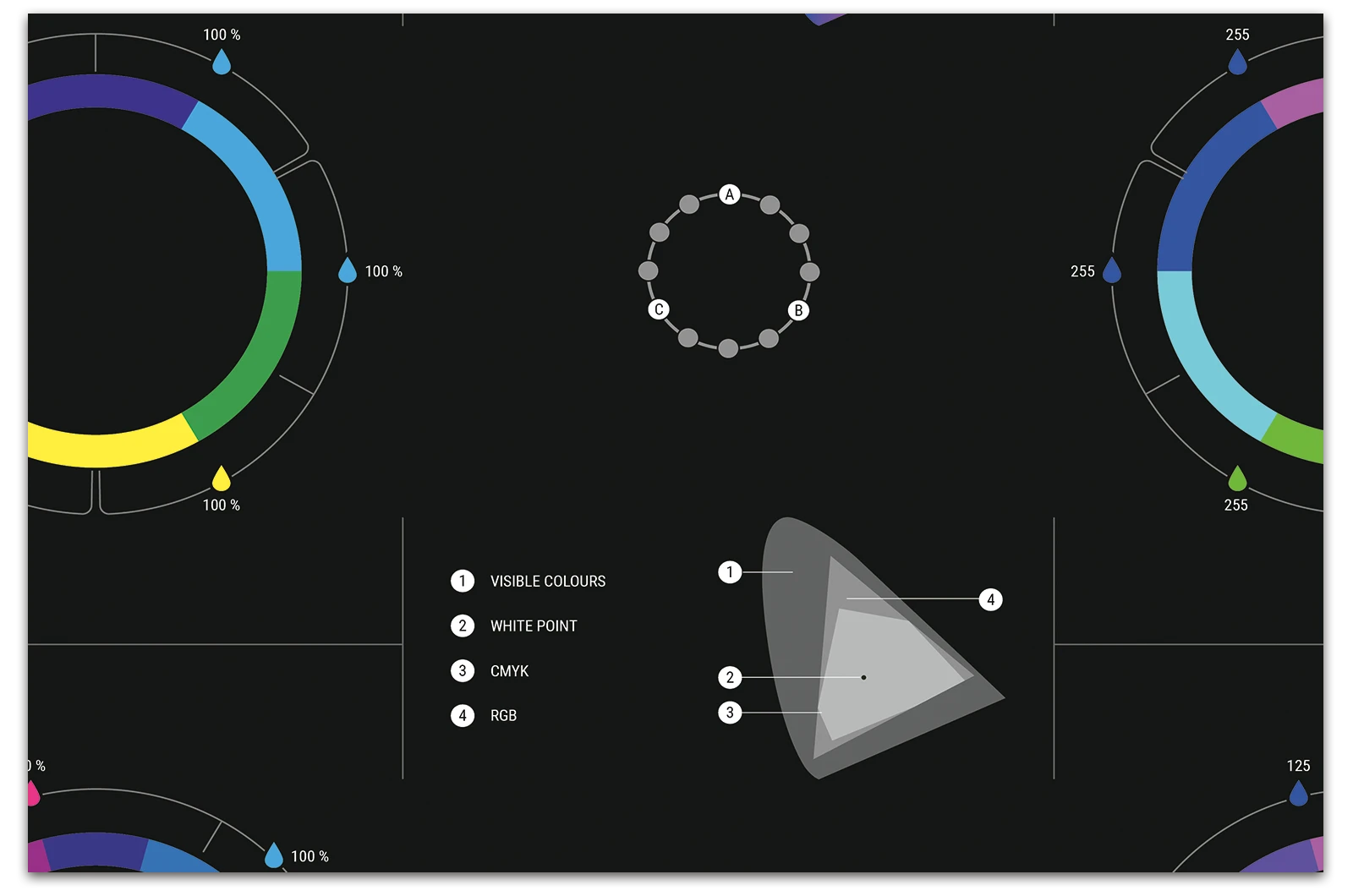Click the pink droplet icon at the bottom-left edge
This screenshot has width=1353, height=896.
tap(32, 795)
